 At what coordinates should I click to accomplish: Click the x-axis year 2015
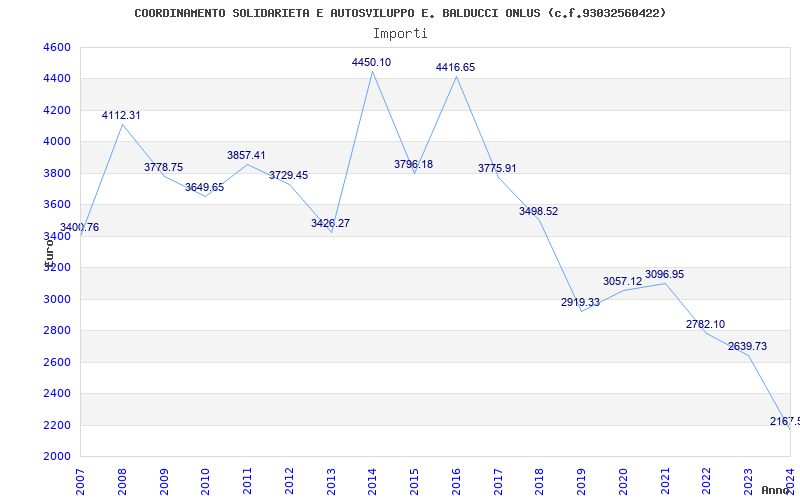[414, 481]
